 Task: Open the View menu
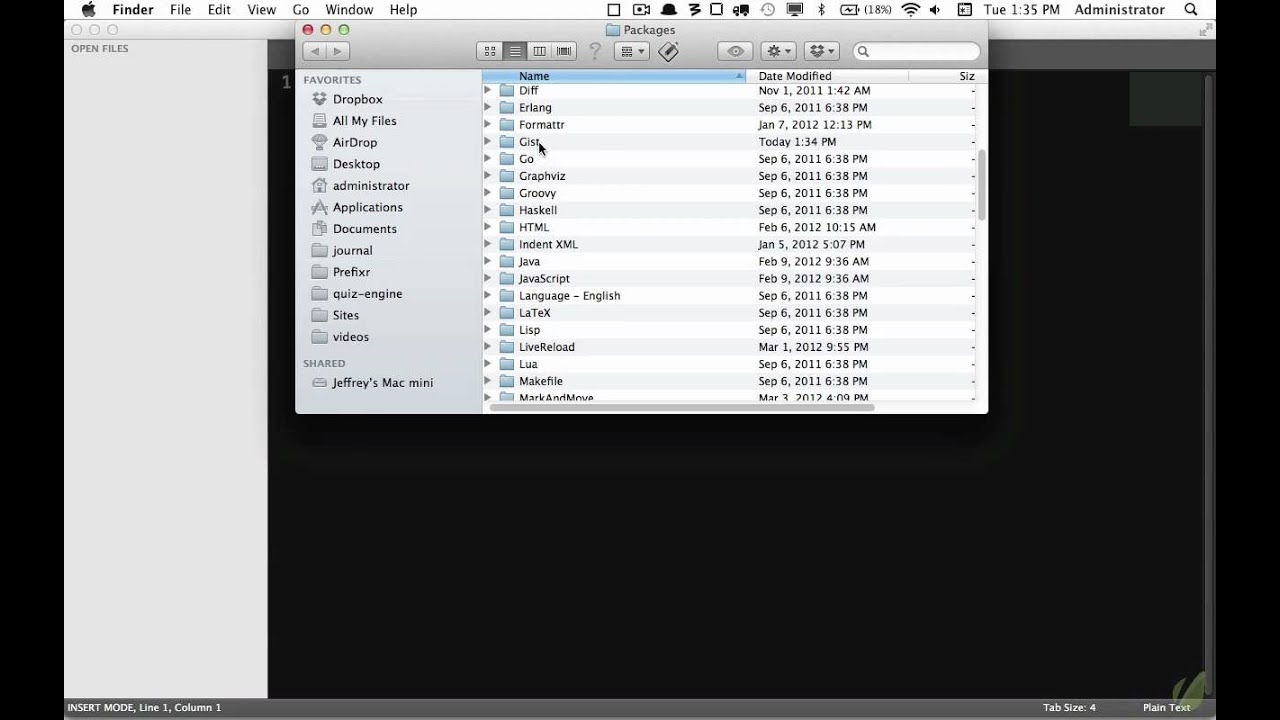261,10
